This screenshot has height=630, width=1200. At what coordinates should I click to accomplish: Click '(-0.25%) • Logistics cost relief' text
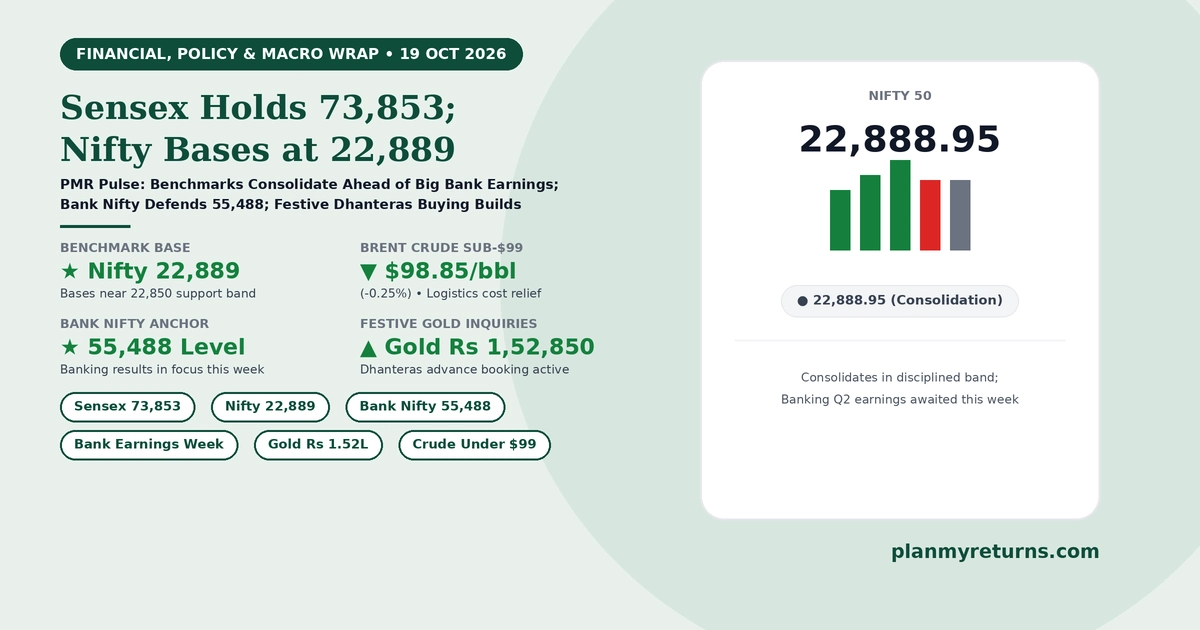click(x=450, y=294)
